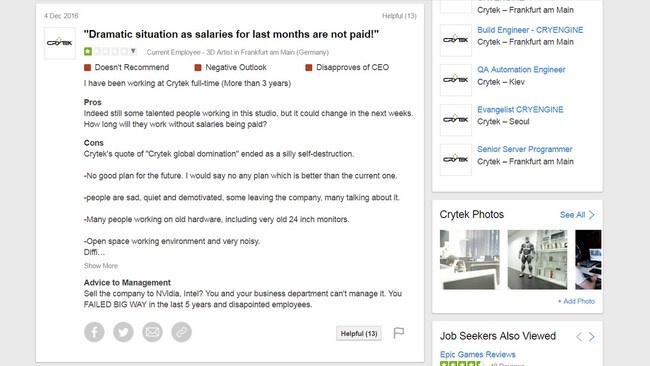Share the review via email icon
The width and height of the screenshot is (650, 366).
152,332
